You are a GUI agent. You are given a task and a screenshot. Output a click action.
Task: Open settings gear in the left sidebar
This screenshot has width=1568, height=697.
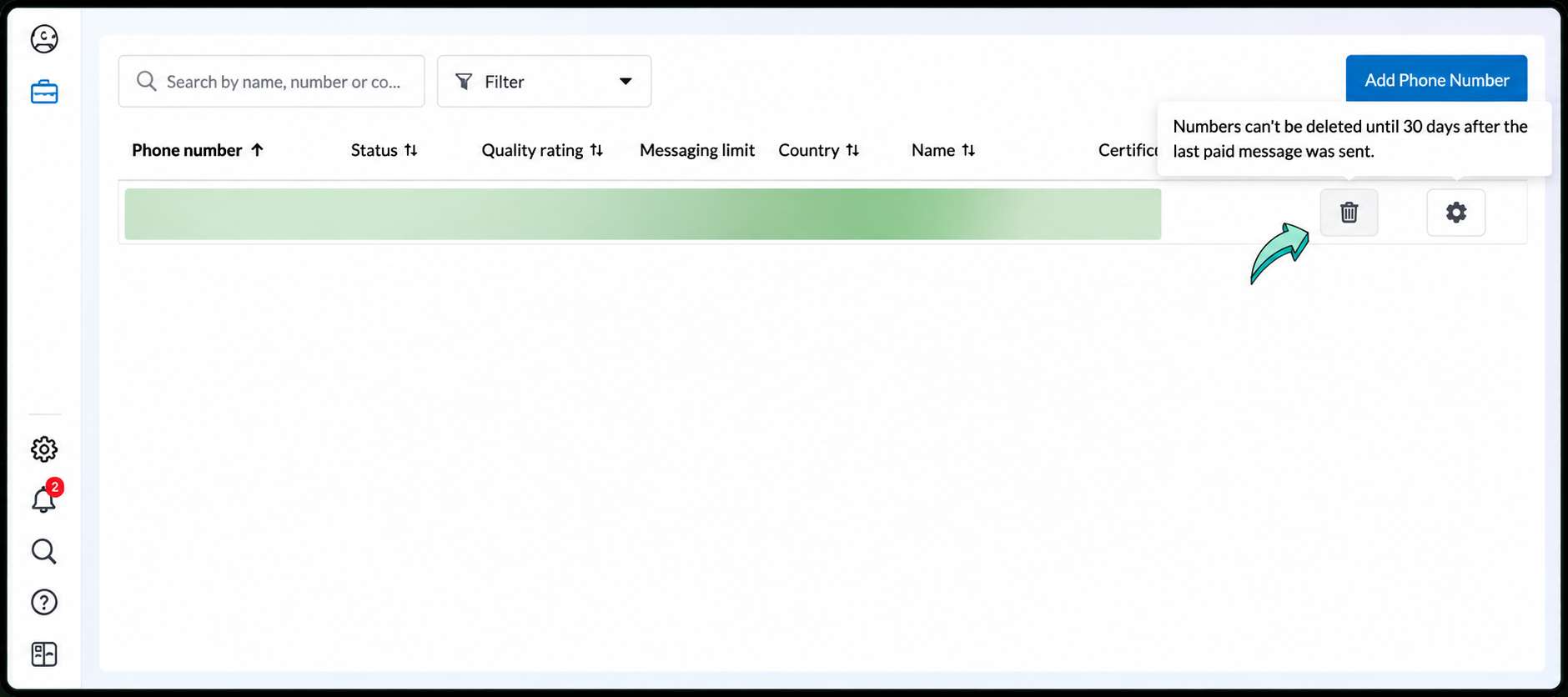pos(44,449)
